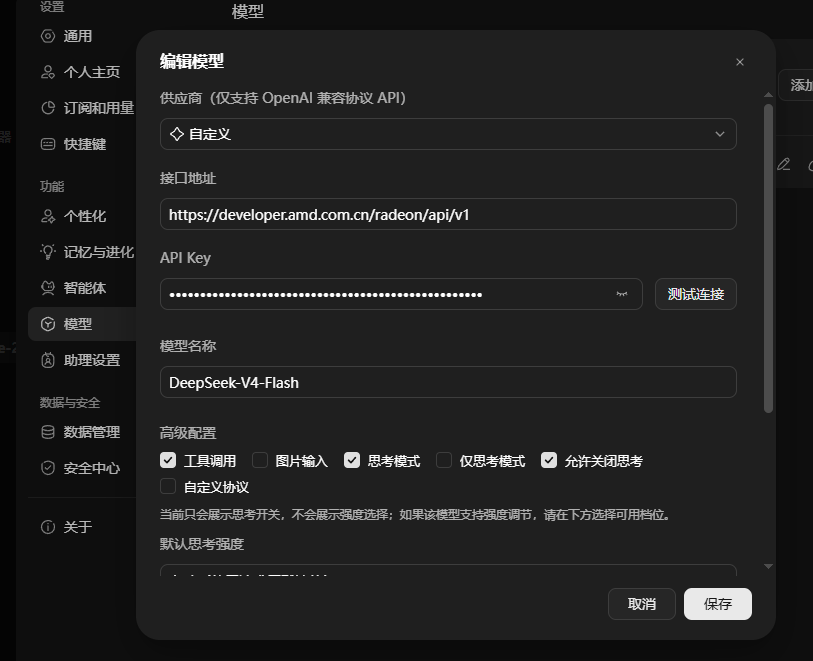813x661 pixels.
Task: Click the supplier dropdown chevron arrow
Action: [720, 134]
